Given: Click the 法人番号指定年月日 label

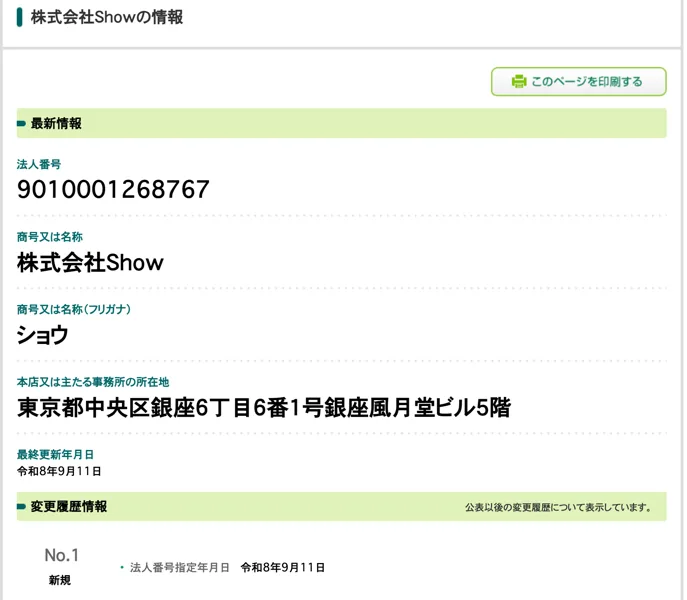Looking at the screenshot, I should pyautogui.click(x=180, y=568).
